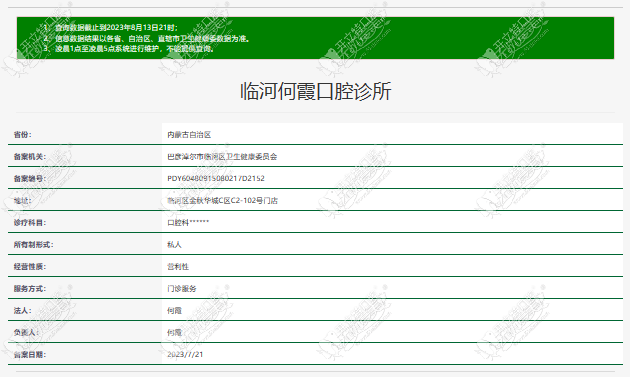The image size is (630, 377).
Task: Click the 负责人 field label
Action: pos(26,332)
